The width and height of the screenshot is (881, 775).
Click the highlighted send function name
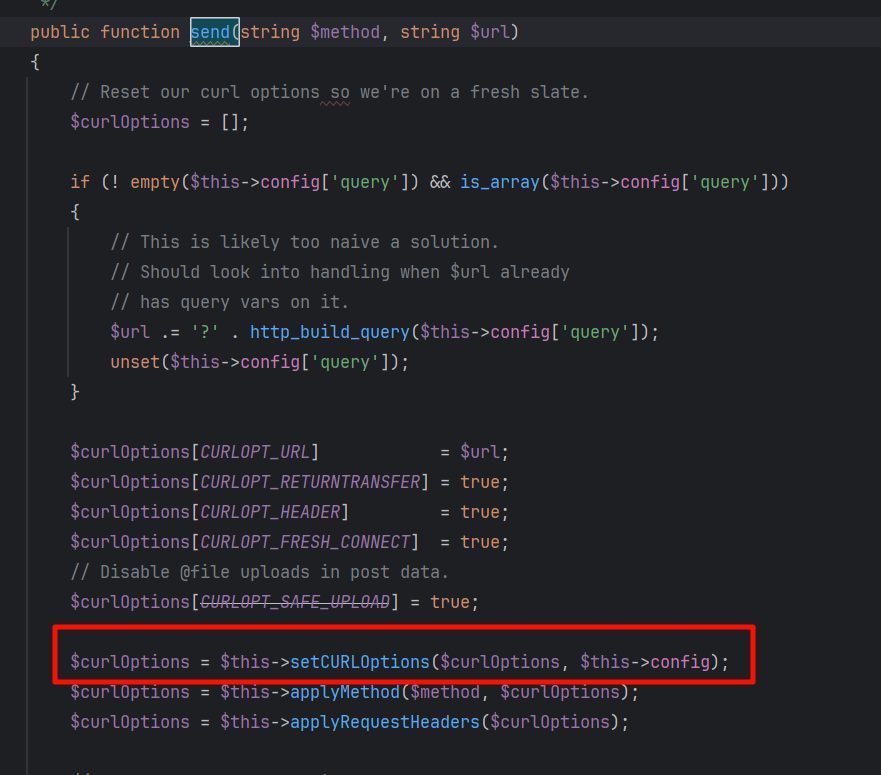click(214, 32)
